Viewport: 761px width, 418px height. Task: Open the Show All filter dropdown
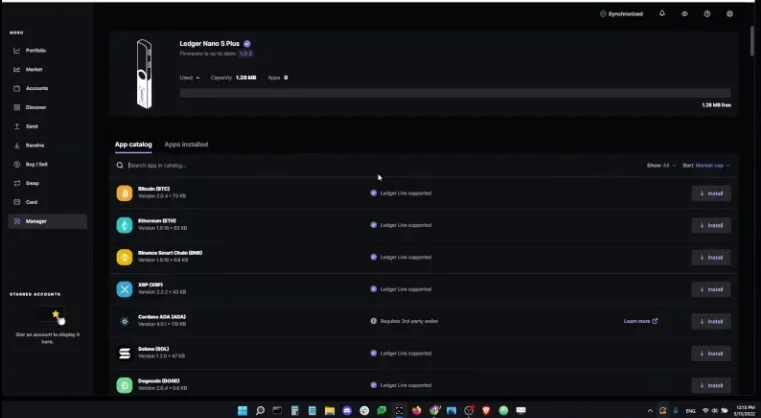(661, 166)
